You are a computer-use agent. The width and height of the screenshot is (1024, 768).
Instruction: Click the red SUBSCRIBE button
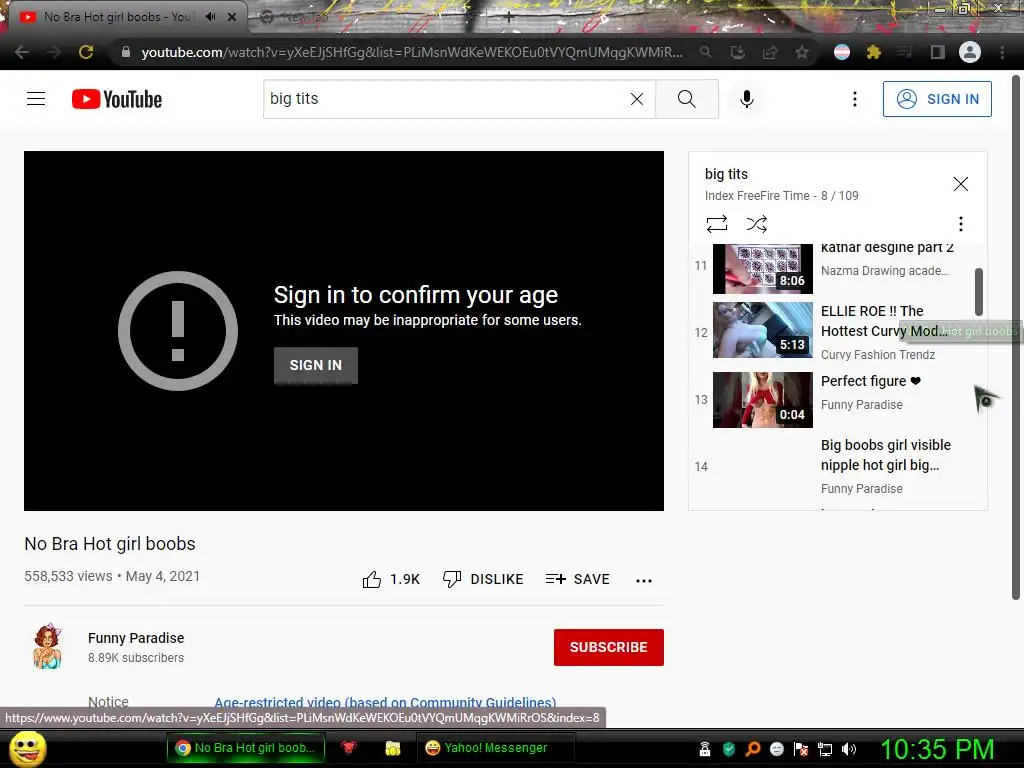point(609,647)
